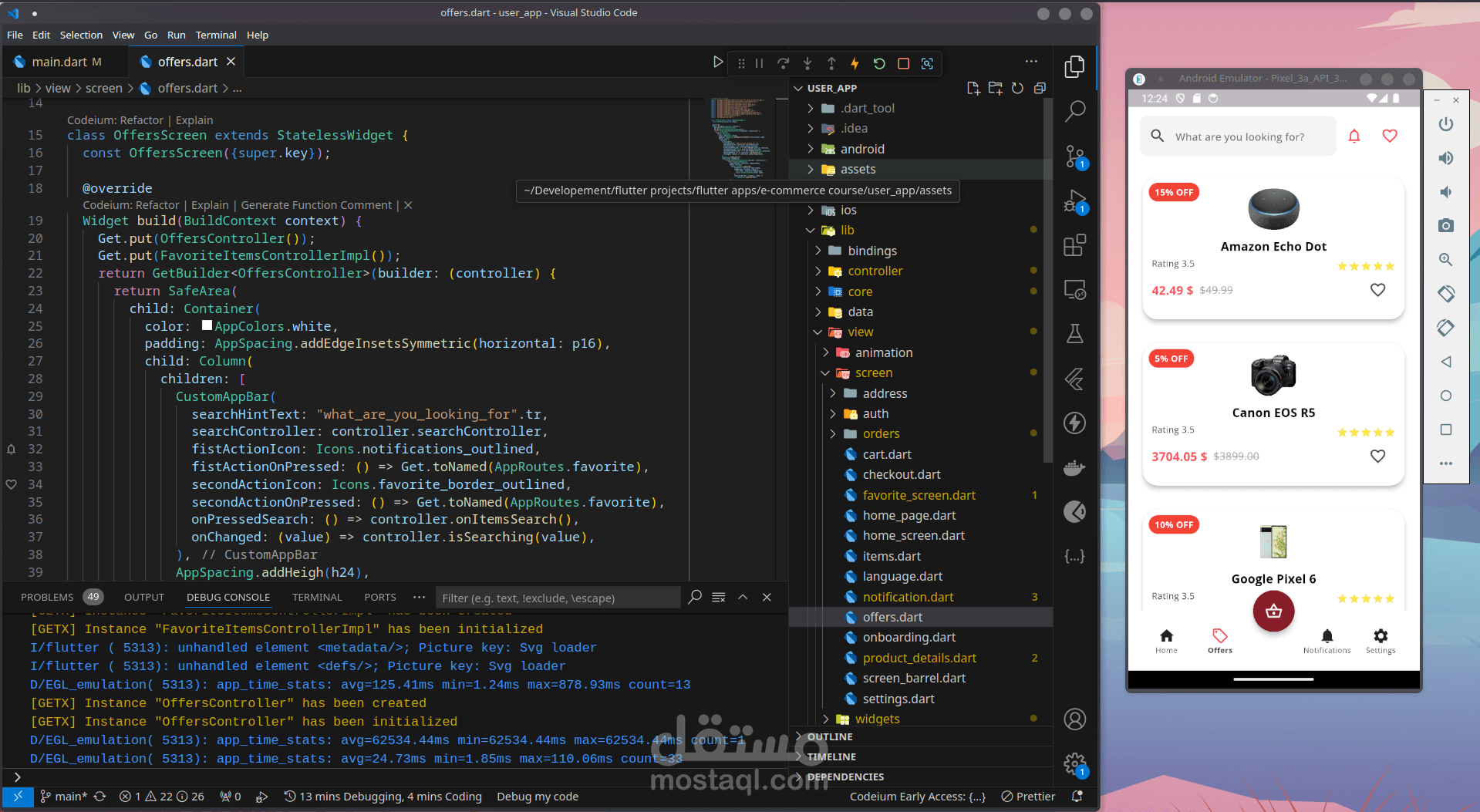Viewport: 1480px width, 812px height.
Task: Take an emulator screenshot with camera icon
Action: [1446, 225]
